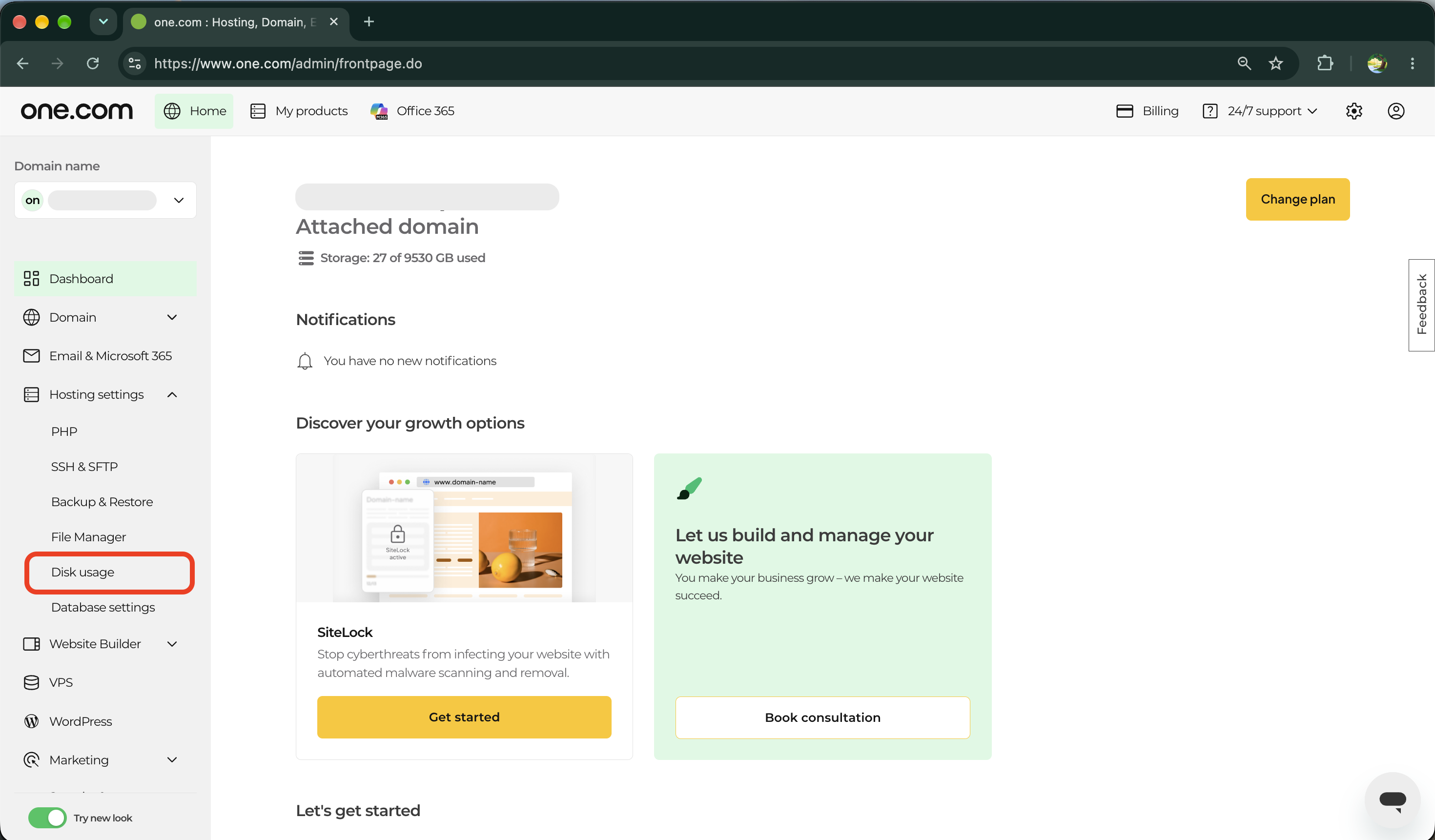Bookmark this page with the star icon
This screenshot has width=1435, height=840.
1275,63
